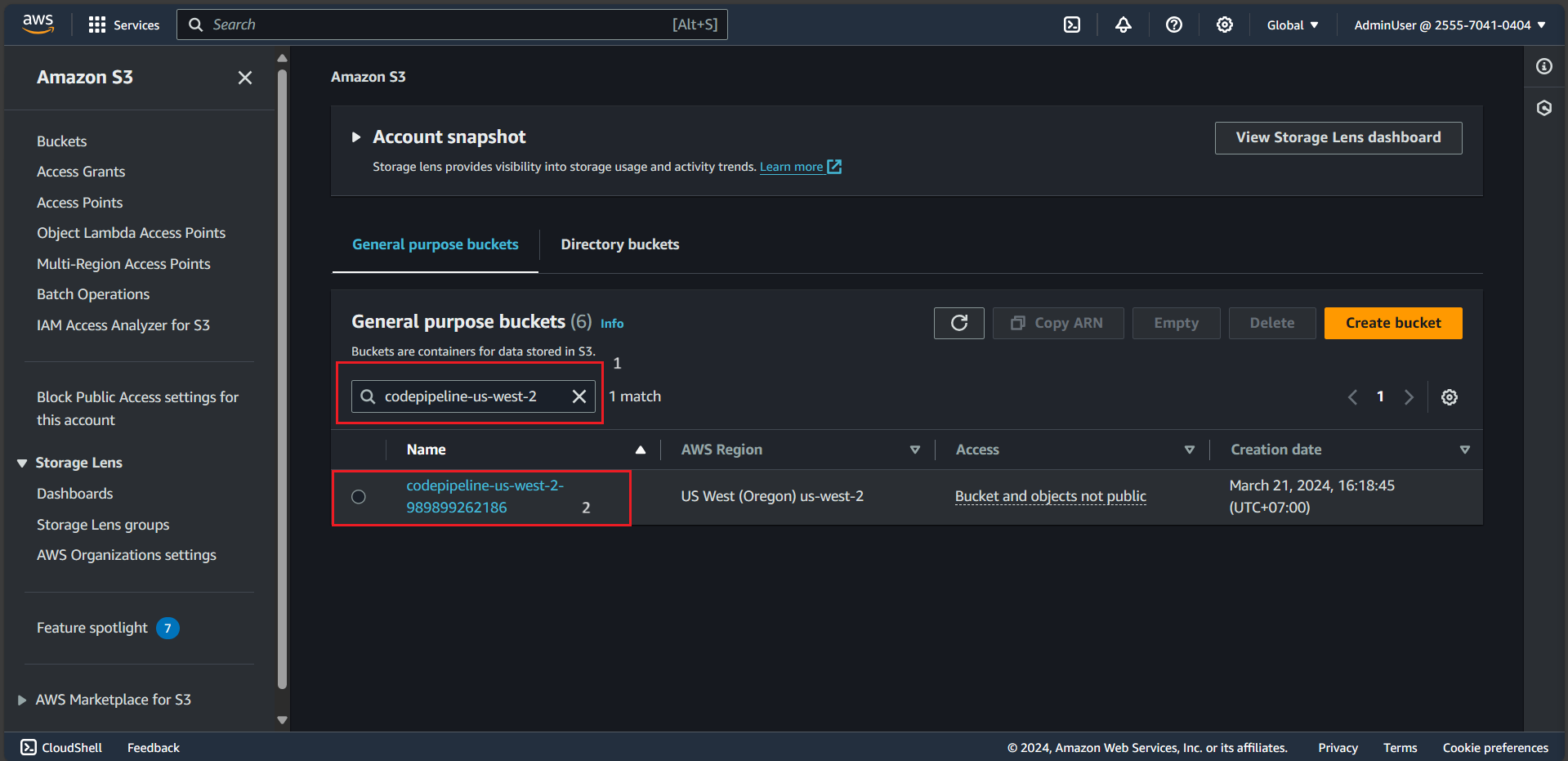
Task: Open the info panel icon on right edge
Action: point(1544,66)
